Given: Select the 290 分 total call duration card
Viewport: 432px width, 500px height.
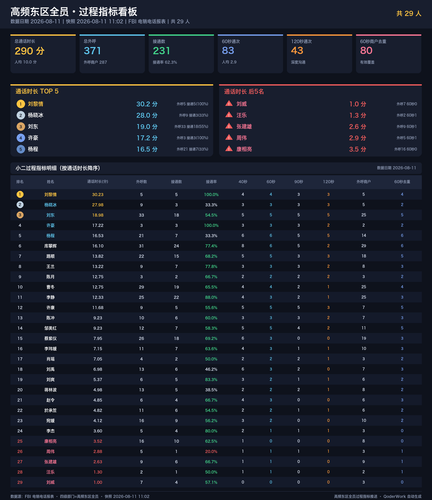Looking at the screenshot, I should (43, 54).
